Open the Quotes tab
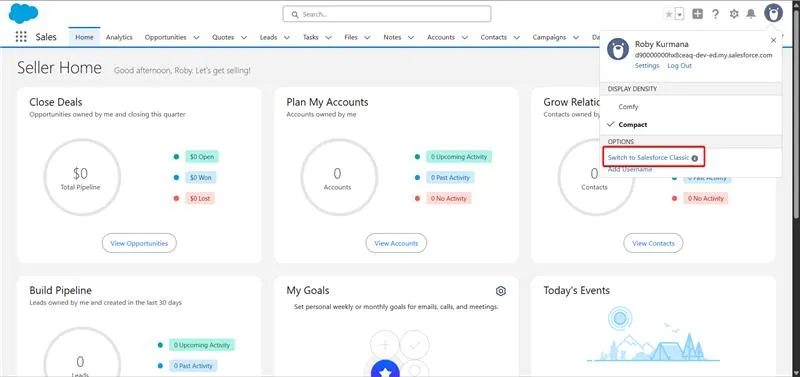This screenshot has height=377, width=800. pos(223,37)
